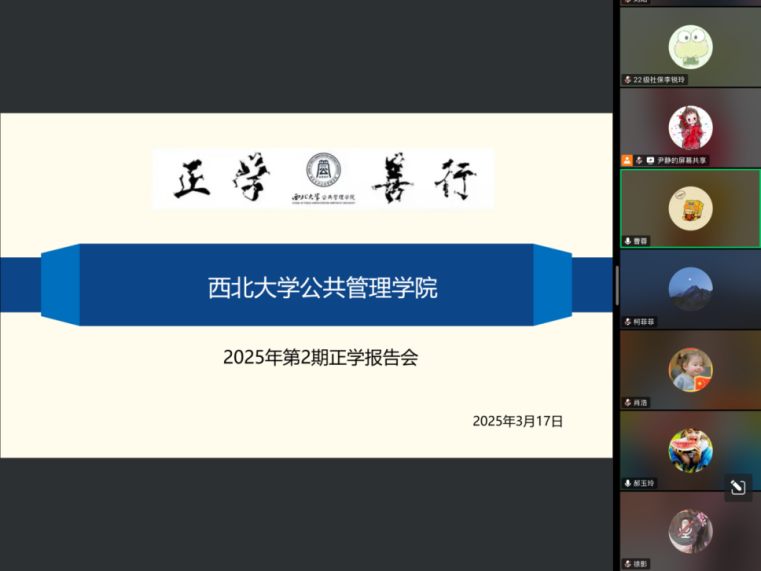This screenshot has height=571, width=761.
Task: Click the cartoon avatar of 曹蓉
Action: coord(690,208)
